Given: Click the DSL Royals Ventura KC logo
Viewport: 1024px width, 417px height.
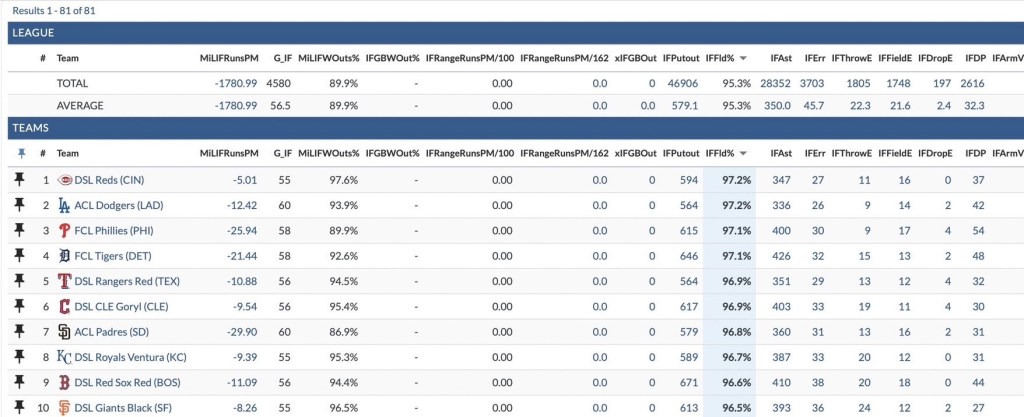Looking at the screenshot, I should [x=65, y=356].
